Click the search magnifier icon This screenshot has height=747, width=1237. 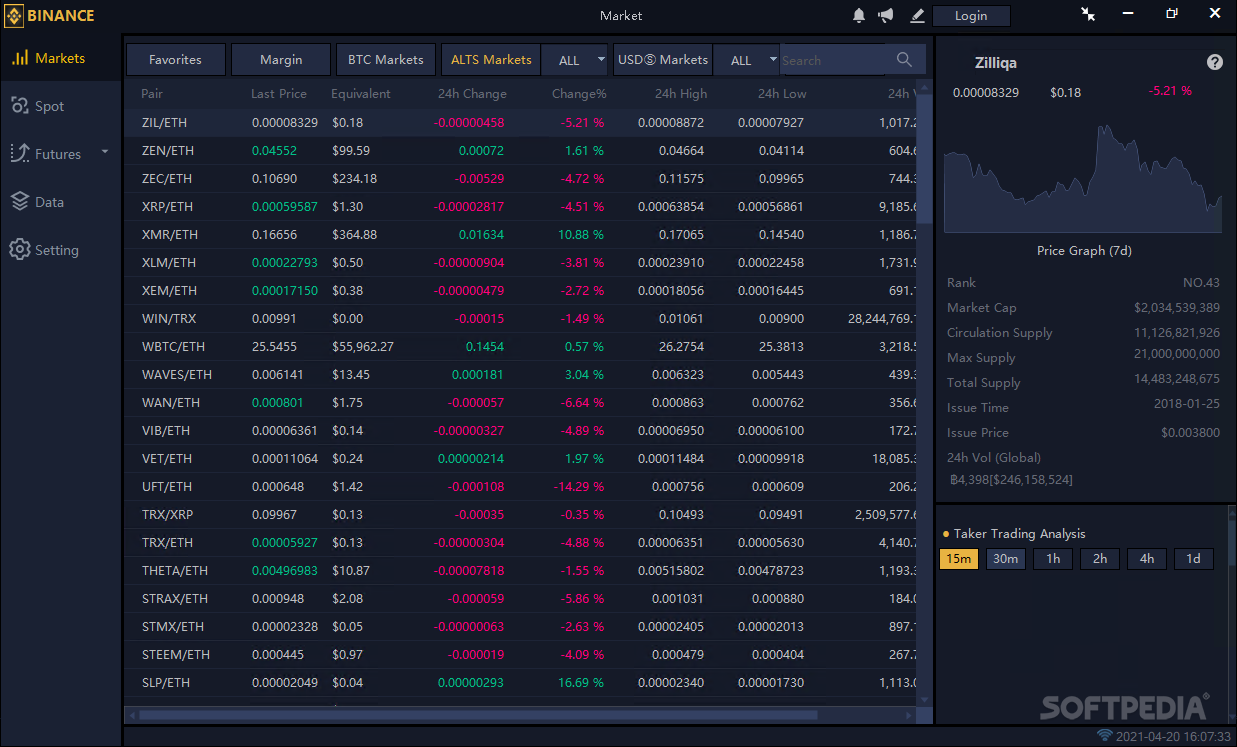(905, 60)
